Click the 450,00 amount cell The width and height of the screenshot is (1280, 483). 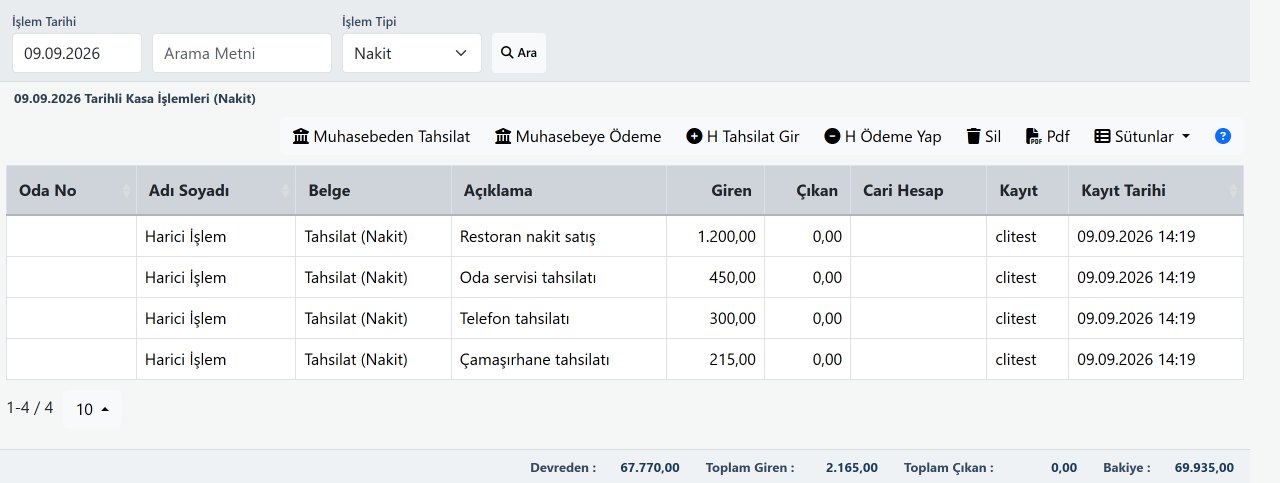tap(715, 277)
